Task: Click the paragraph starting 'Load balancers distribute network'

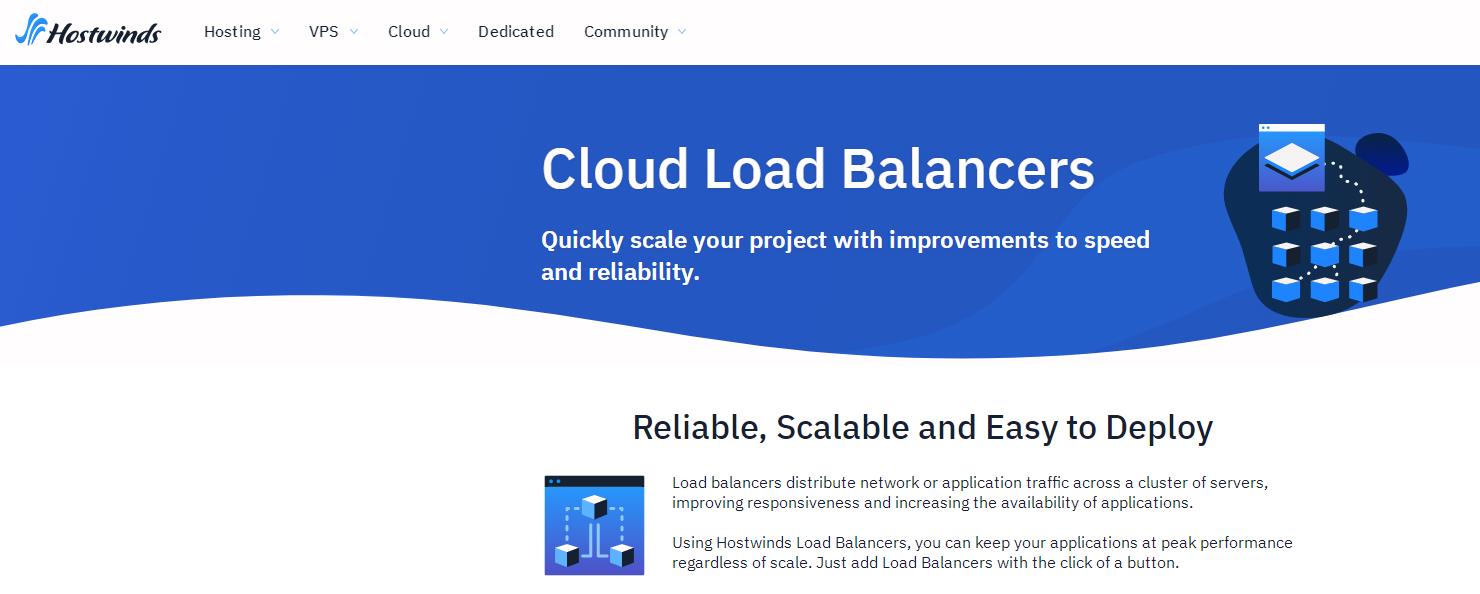Action: 970,493
